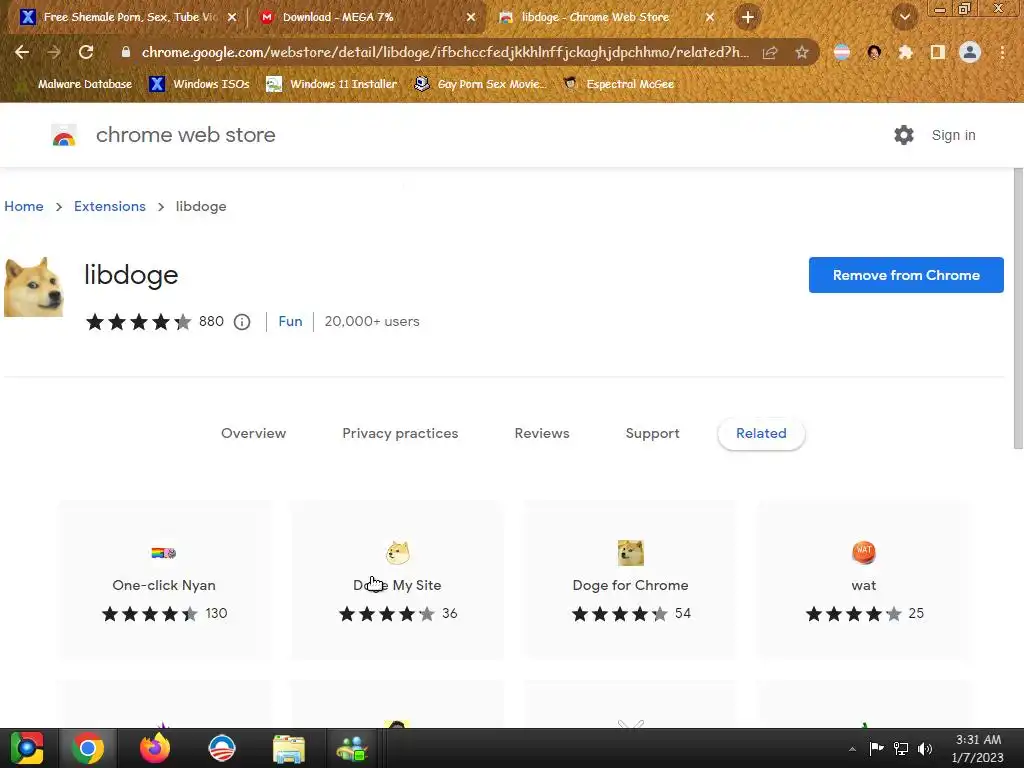Viewport: 1024px width, 768px height.
Task: Open the Extensions puzzle-piece menu
Action: pyautogui.click(x=905, y=52)
